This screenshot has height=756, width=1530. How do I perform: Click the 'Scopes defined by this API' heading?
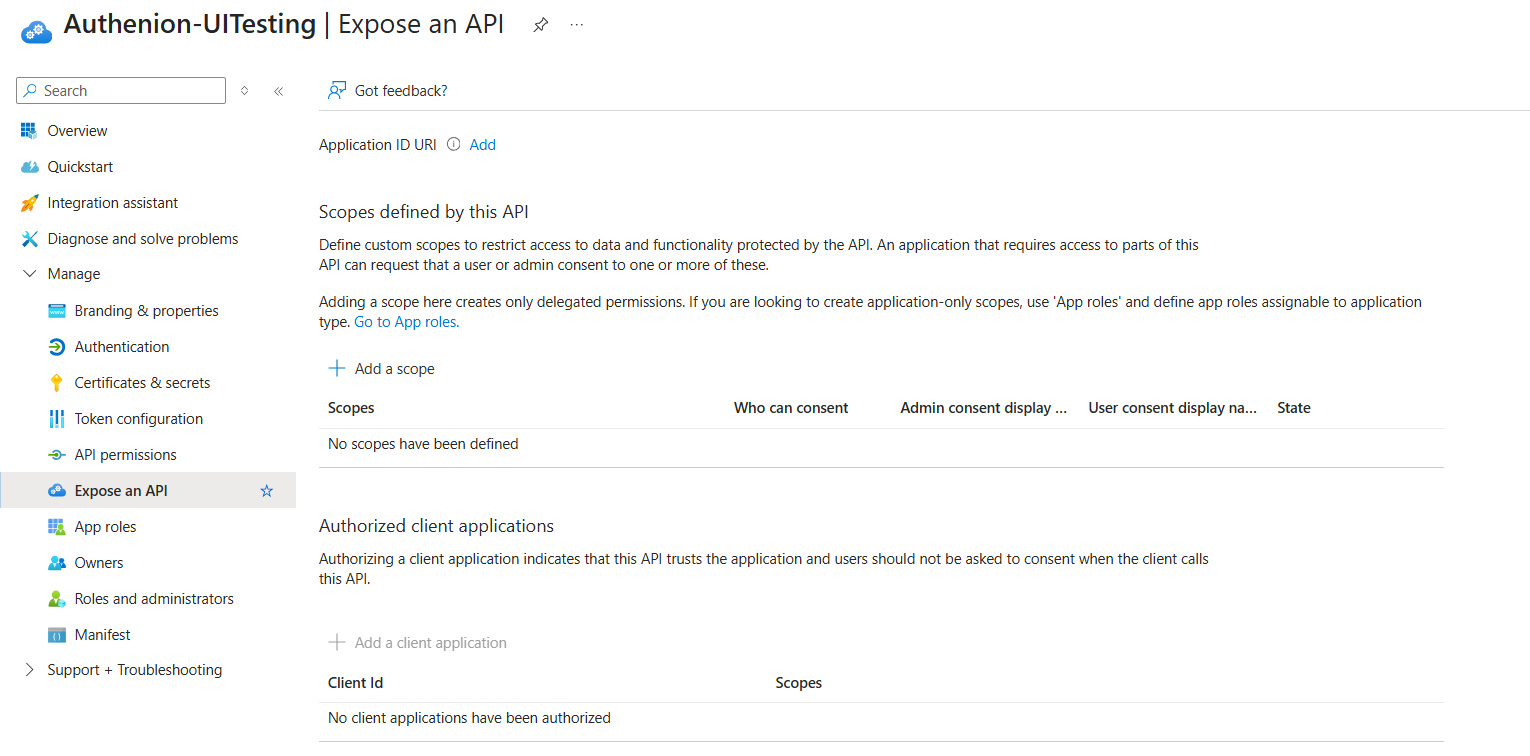point(424,212)
